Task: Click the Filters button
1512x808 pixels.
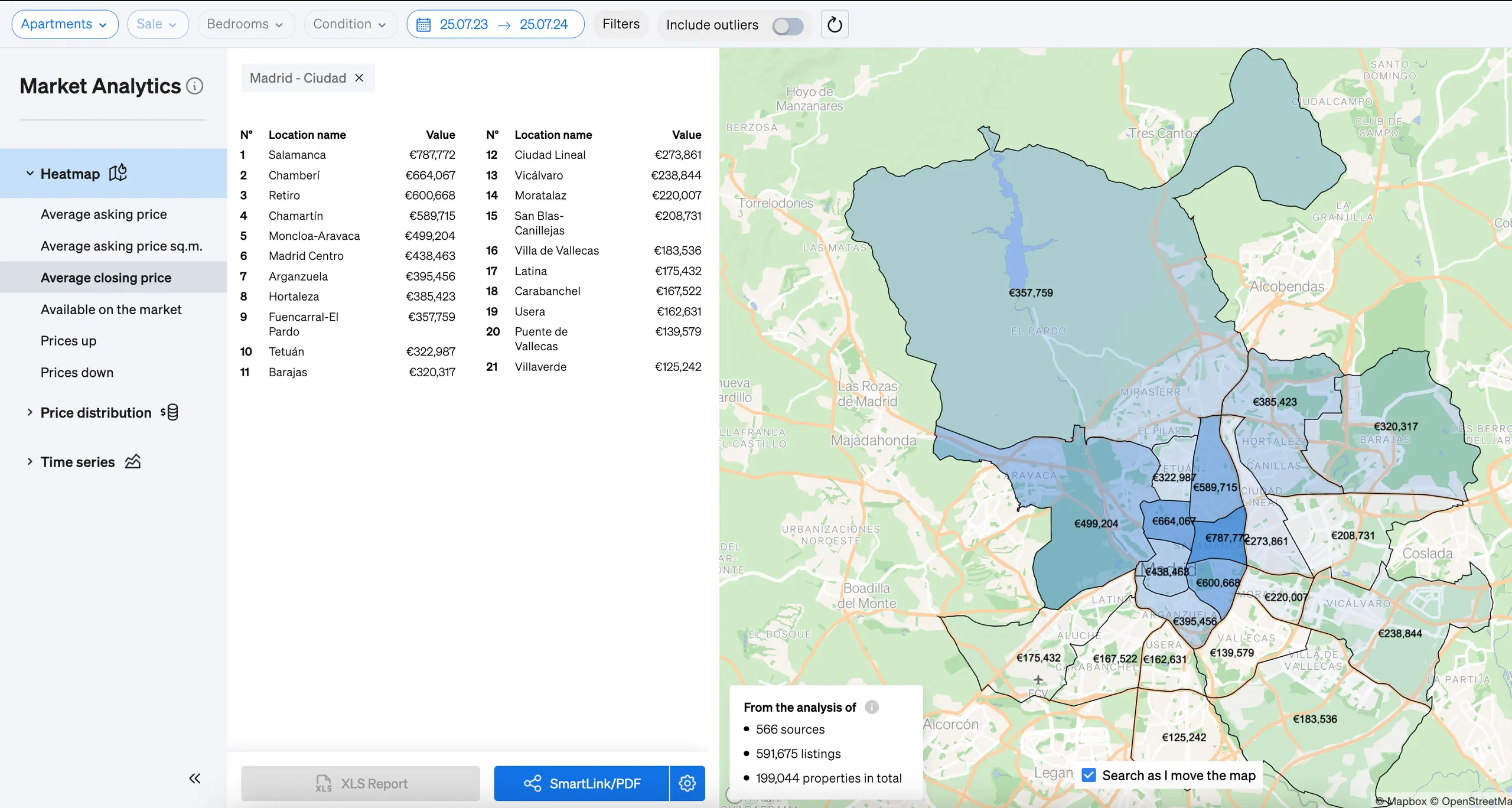Action: 621,24
